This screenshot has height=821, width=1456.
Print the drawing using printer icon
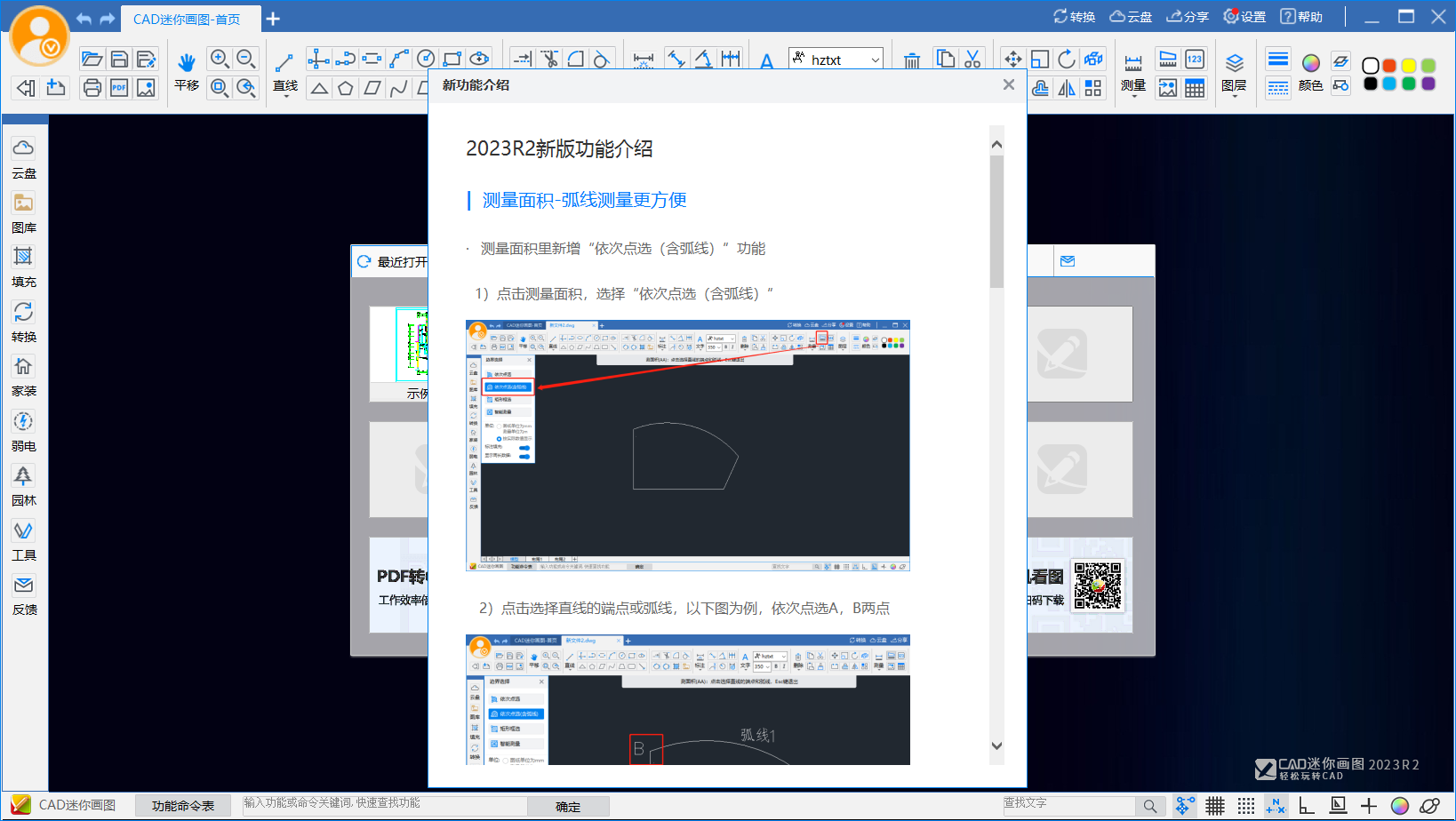pos(92,87)
